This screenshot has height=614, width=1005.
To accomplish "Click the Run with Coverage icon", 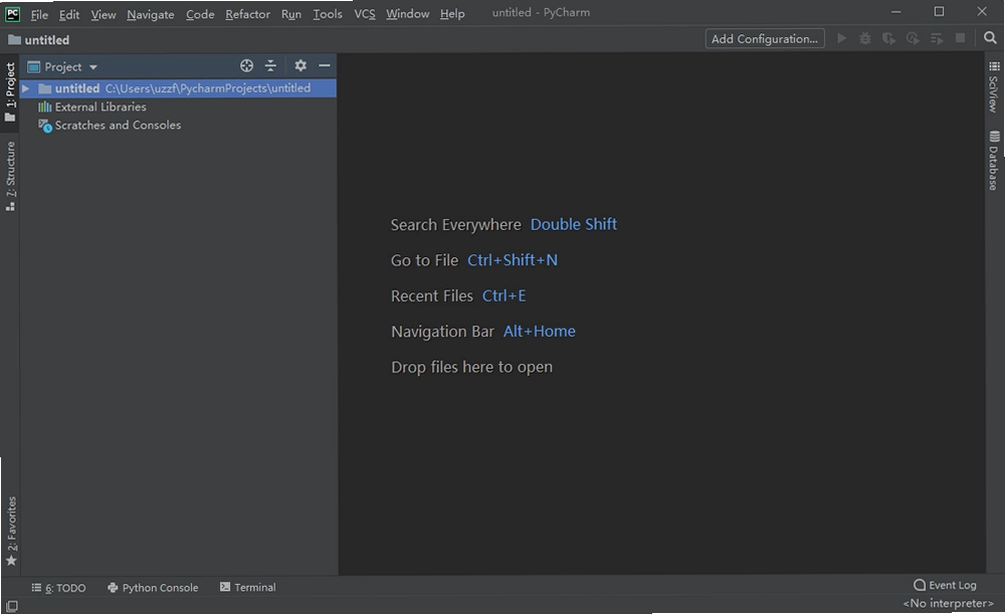I will click(888, 38).
